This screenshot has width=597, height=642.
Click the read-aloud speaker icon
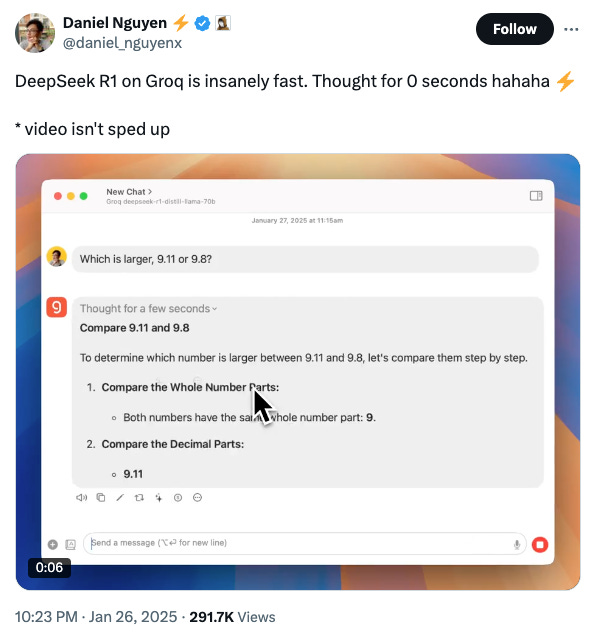click(81, 497)
